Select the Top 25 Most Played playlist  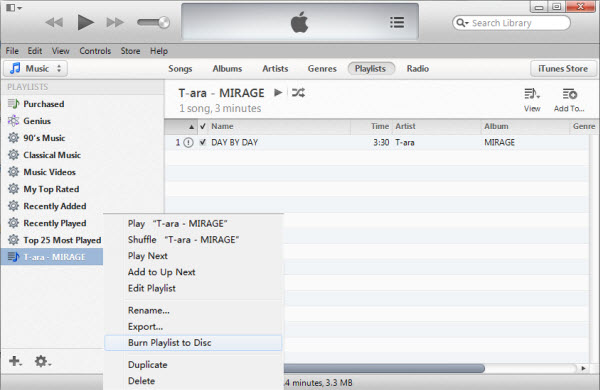(52, 240)
